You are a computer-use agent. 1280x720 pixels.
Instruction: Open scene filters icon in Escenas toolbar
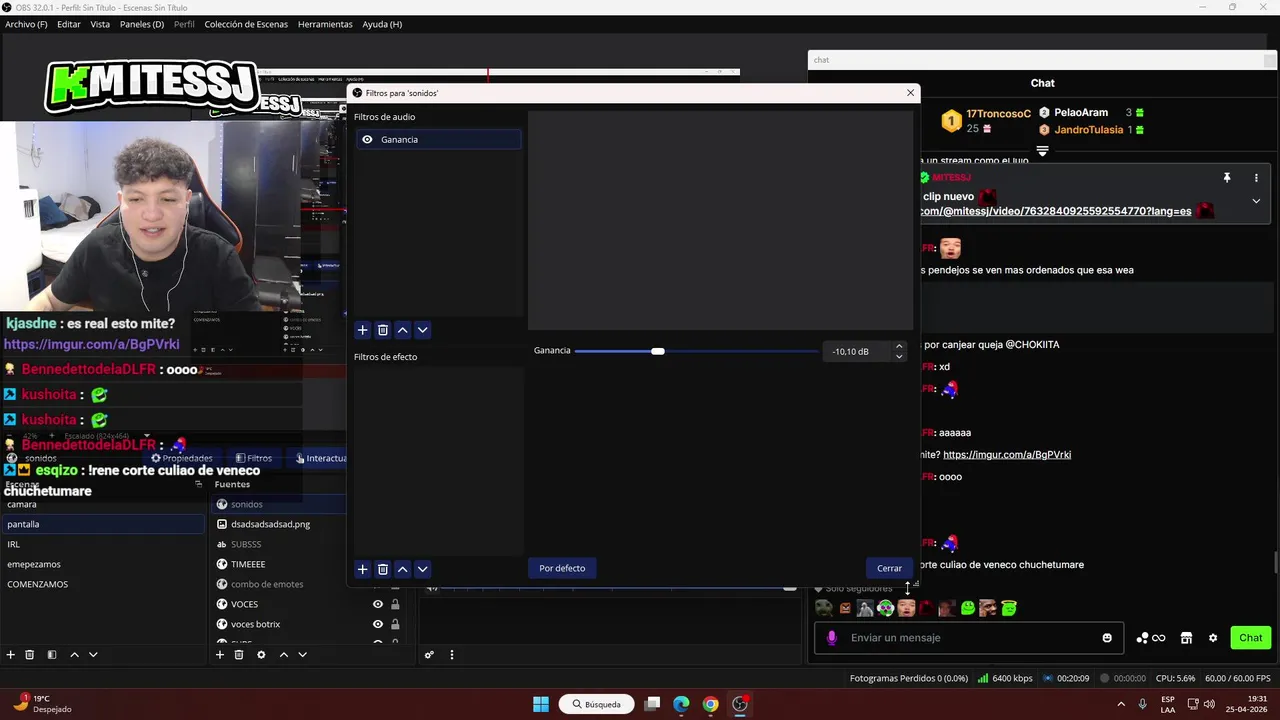click(52, 655)
